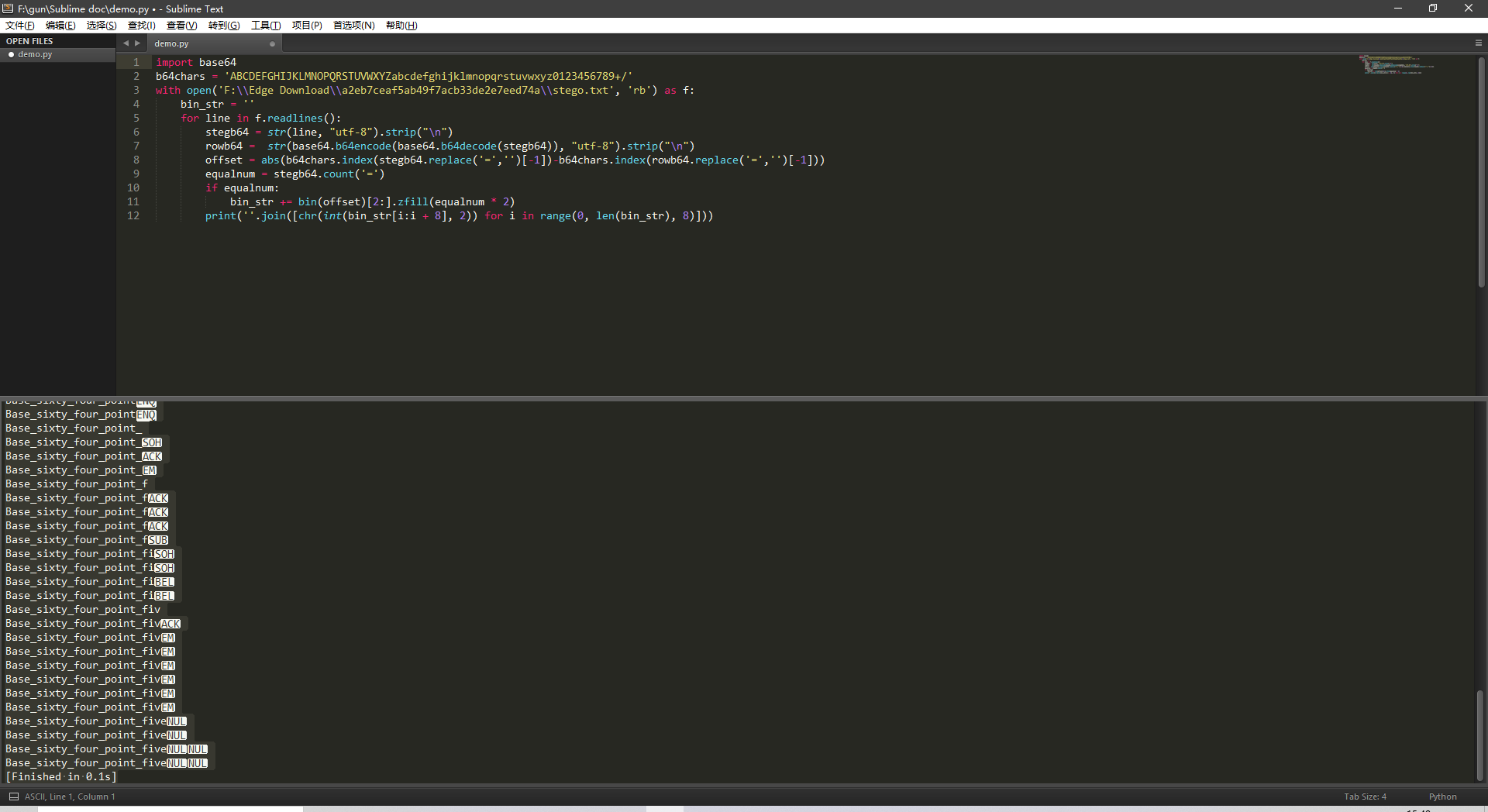Click the code minimap thumbnail
The height and width of the screenshot is (812, 1488).
point(1397,64)
